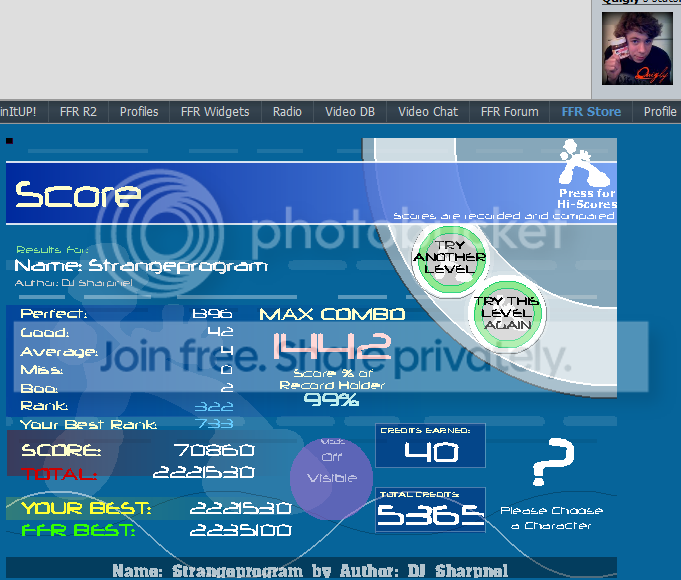Click the Try Another Level button
Viewport: 681px width, 580px height.
click(449, 257)
